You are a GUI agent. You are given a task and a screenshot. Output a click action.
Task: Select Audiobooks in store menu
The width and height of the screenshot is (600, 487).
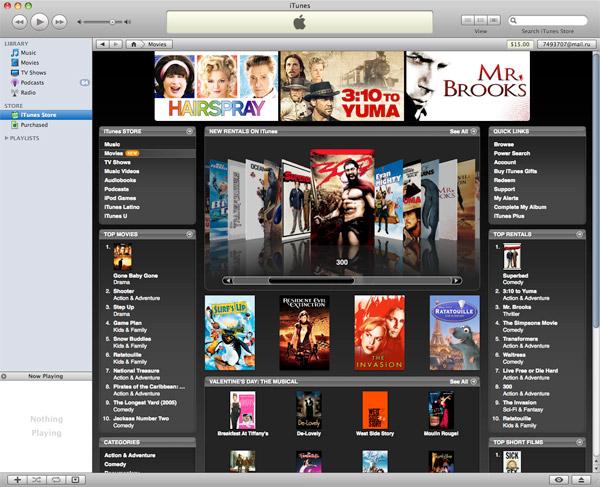120,180
